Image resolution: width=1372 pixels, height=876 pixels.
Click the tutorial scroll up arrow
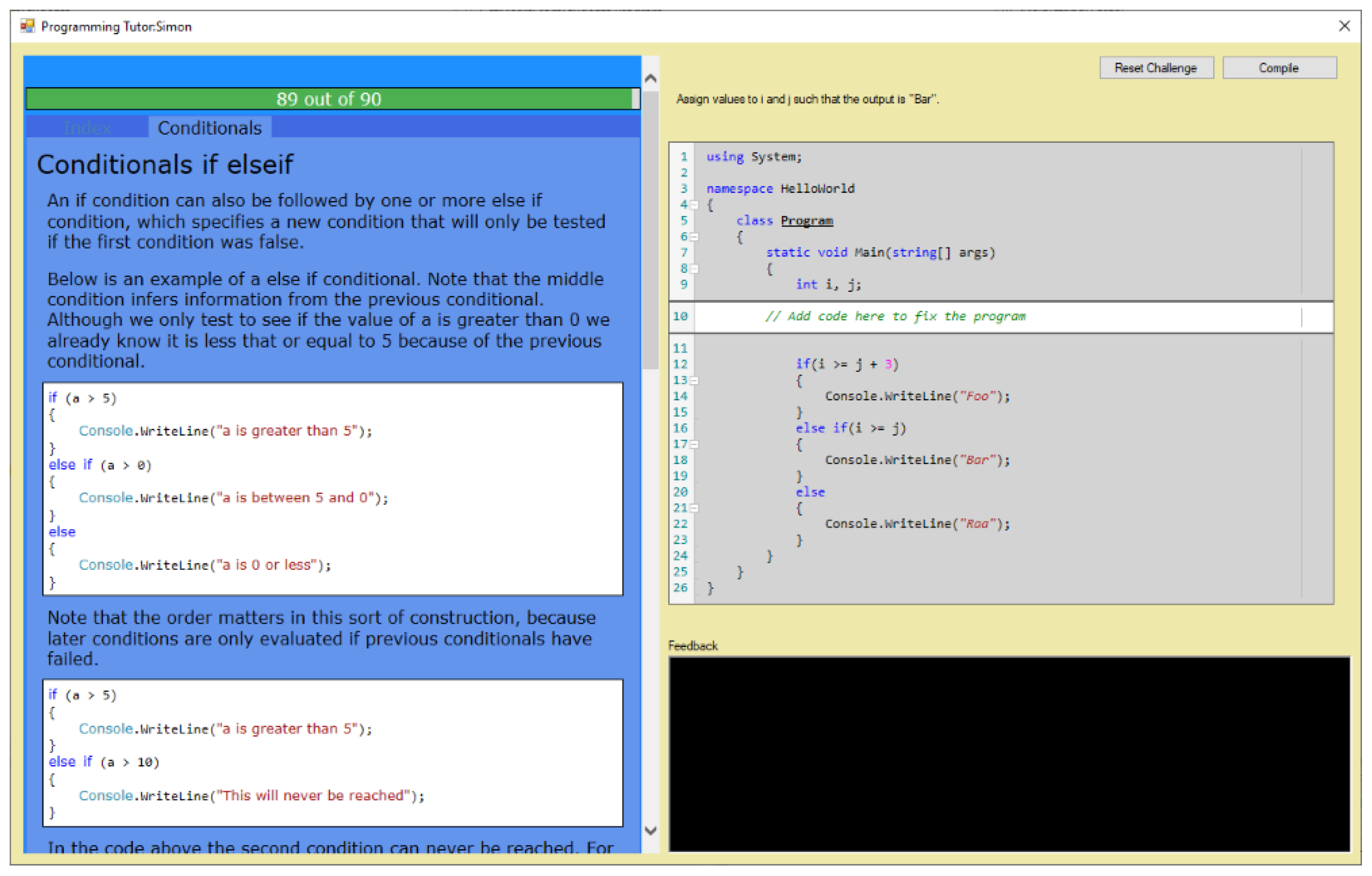[650, 79]
